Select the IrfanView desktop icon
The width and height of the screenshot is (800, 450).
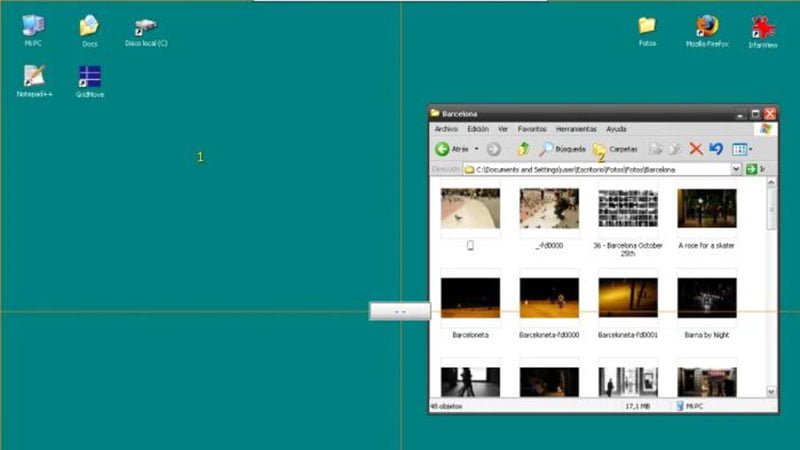[x=763, y=26]
